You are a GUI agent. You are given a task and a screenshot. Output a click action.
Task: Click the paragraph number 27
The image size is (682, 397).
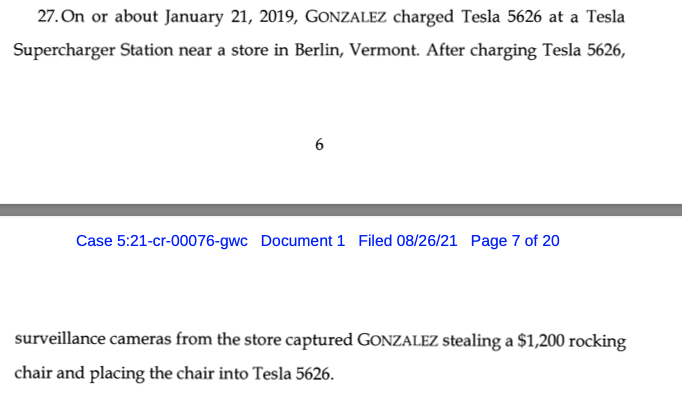click(x=48, y=17)
